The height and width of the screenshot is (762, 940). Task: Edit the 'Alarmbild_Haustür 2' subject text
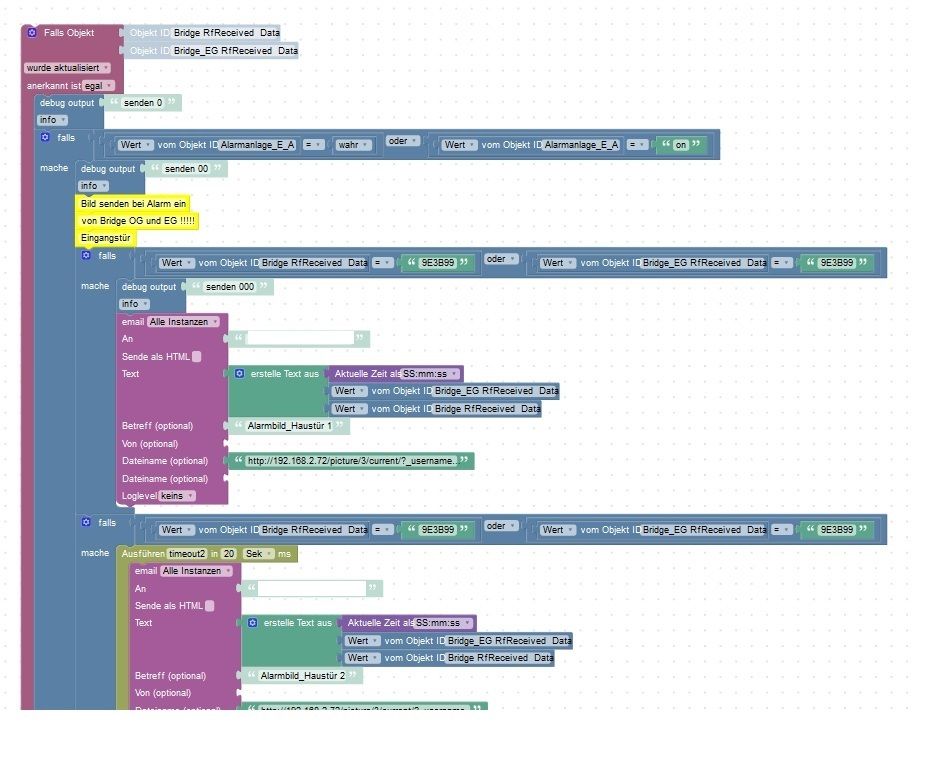coord(303,676)
